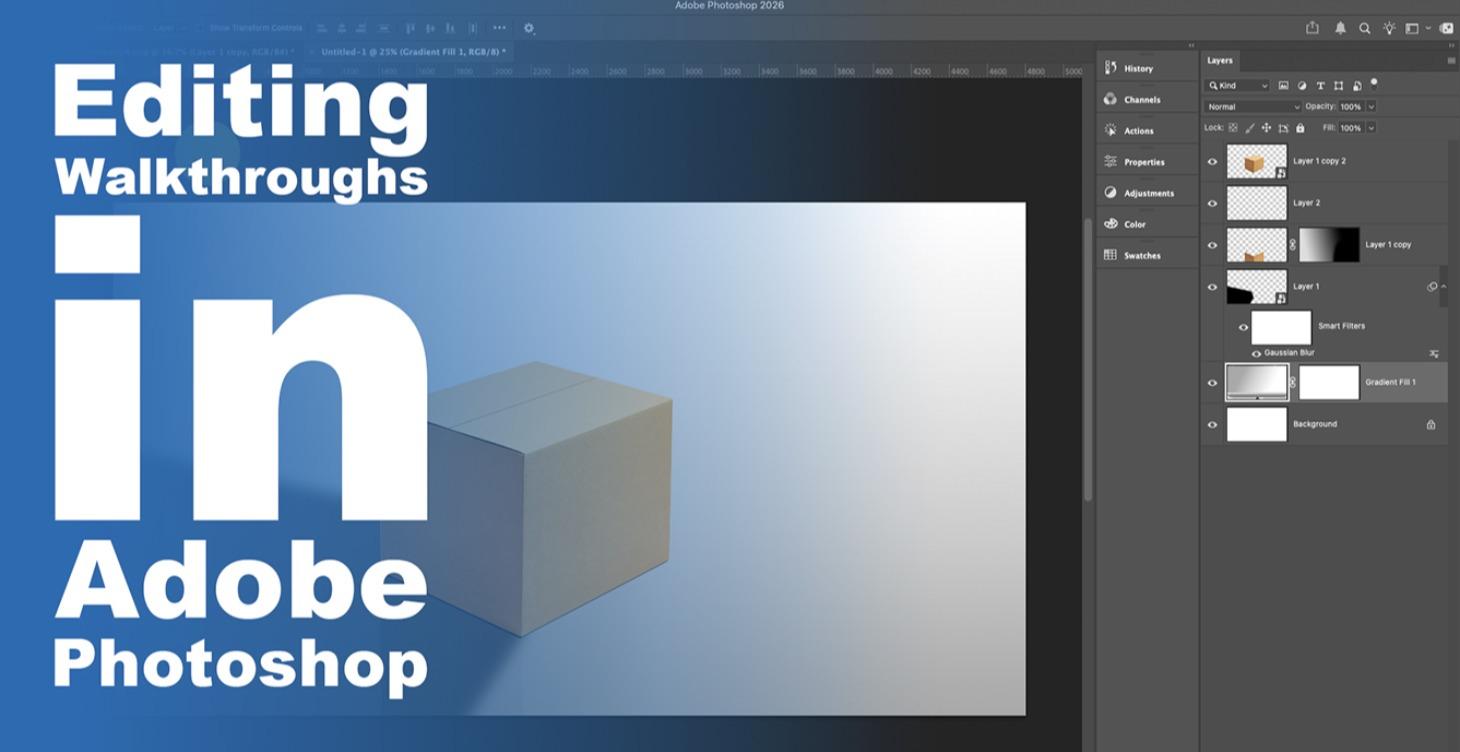Click the rightmost top bar panel icon
The width and height of the screenshot is (1460, 752).
(x=1446, y=28)
